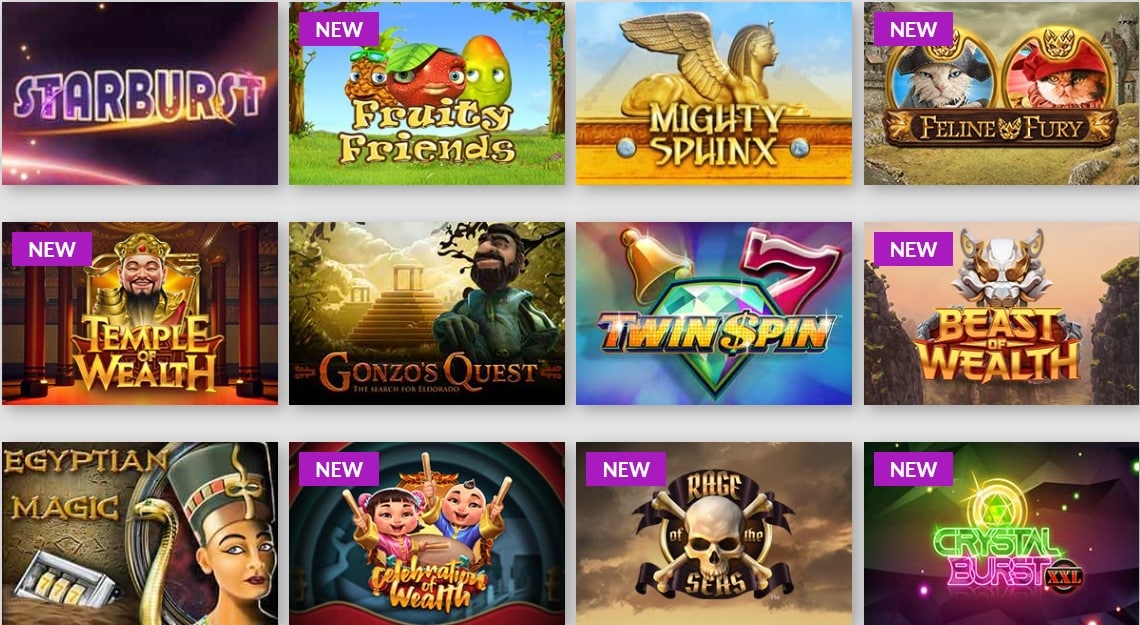Click the NEW badge on Celebration of Wealth
The height and width of the screenshot is (625, 1140).
point(339,469)
